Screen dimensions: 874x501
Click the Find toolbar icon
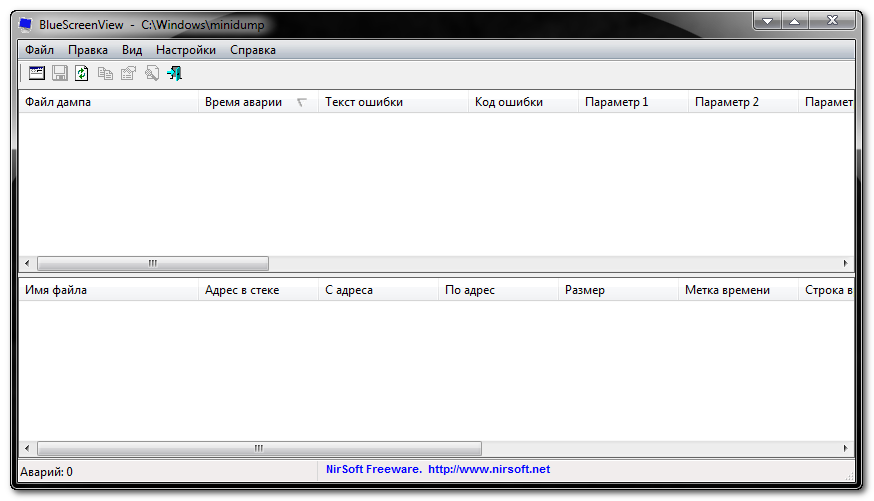click(x=152, y=73)
